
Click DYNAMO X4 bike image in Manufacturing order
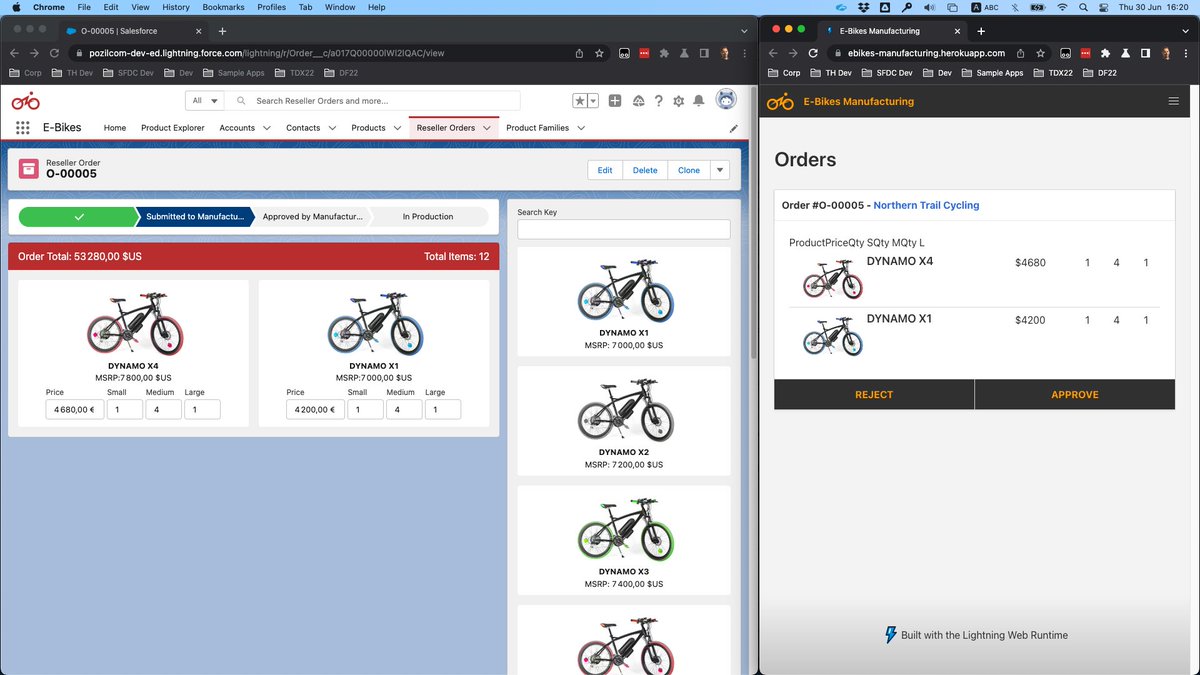tap(832, 279)
